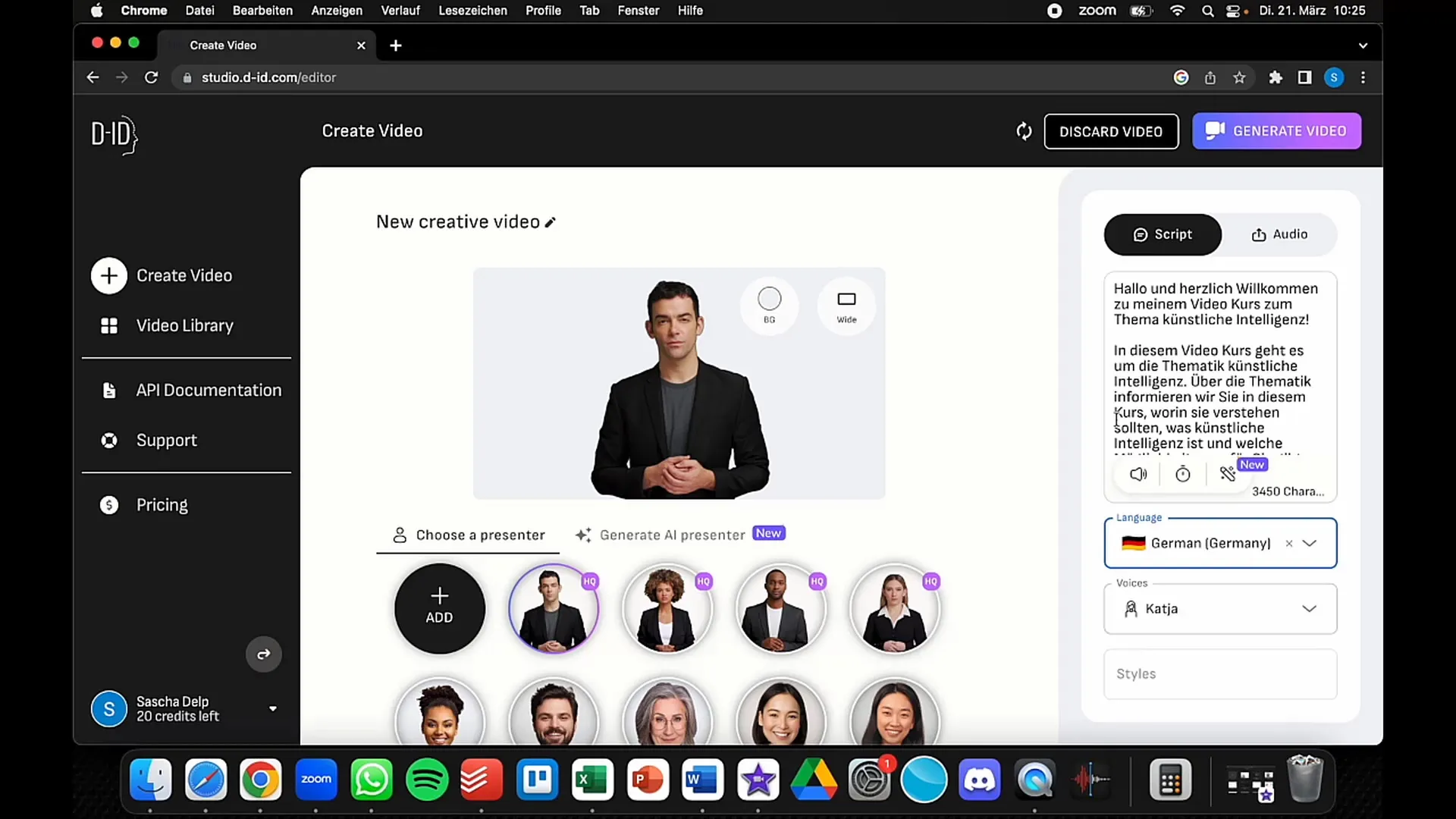Click the undo arrow icon on canvas left

coord(263,654)
